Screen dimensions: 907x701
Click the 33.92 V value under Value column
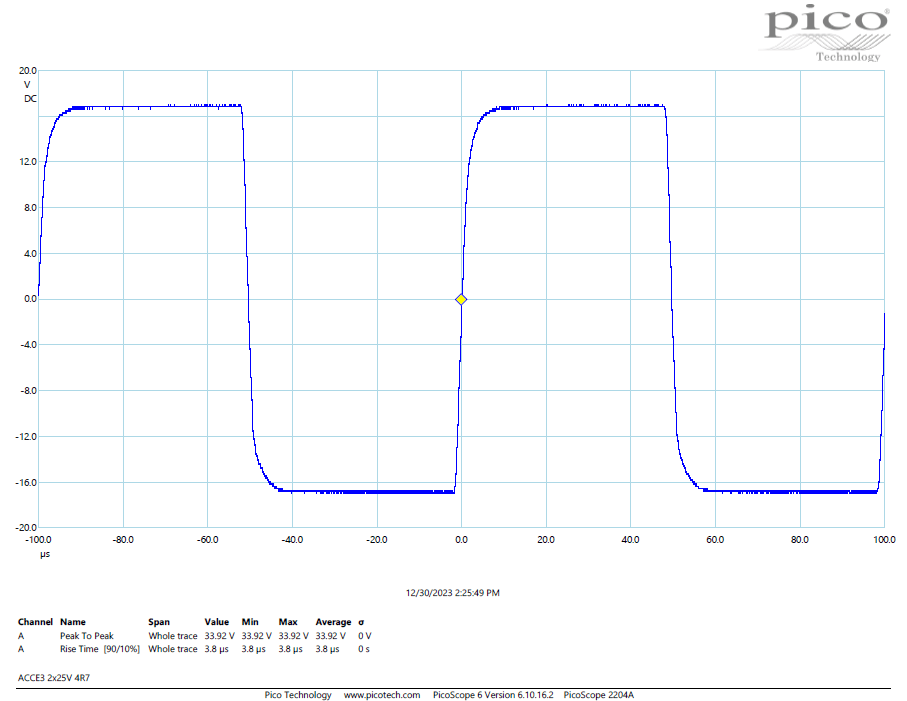click(x=219, y=636)
